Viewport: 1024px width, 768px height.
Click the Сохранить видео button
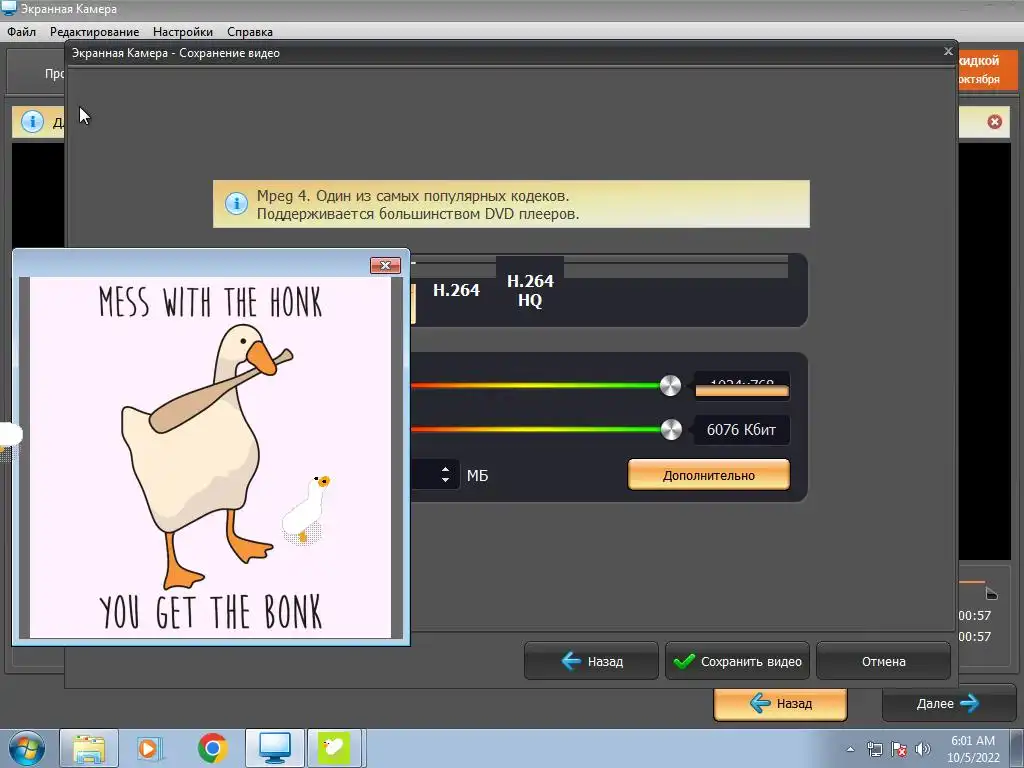737,662
